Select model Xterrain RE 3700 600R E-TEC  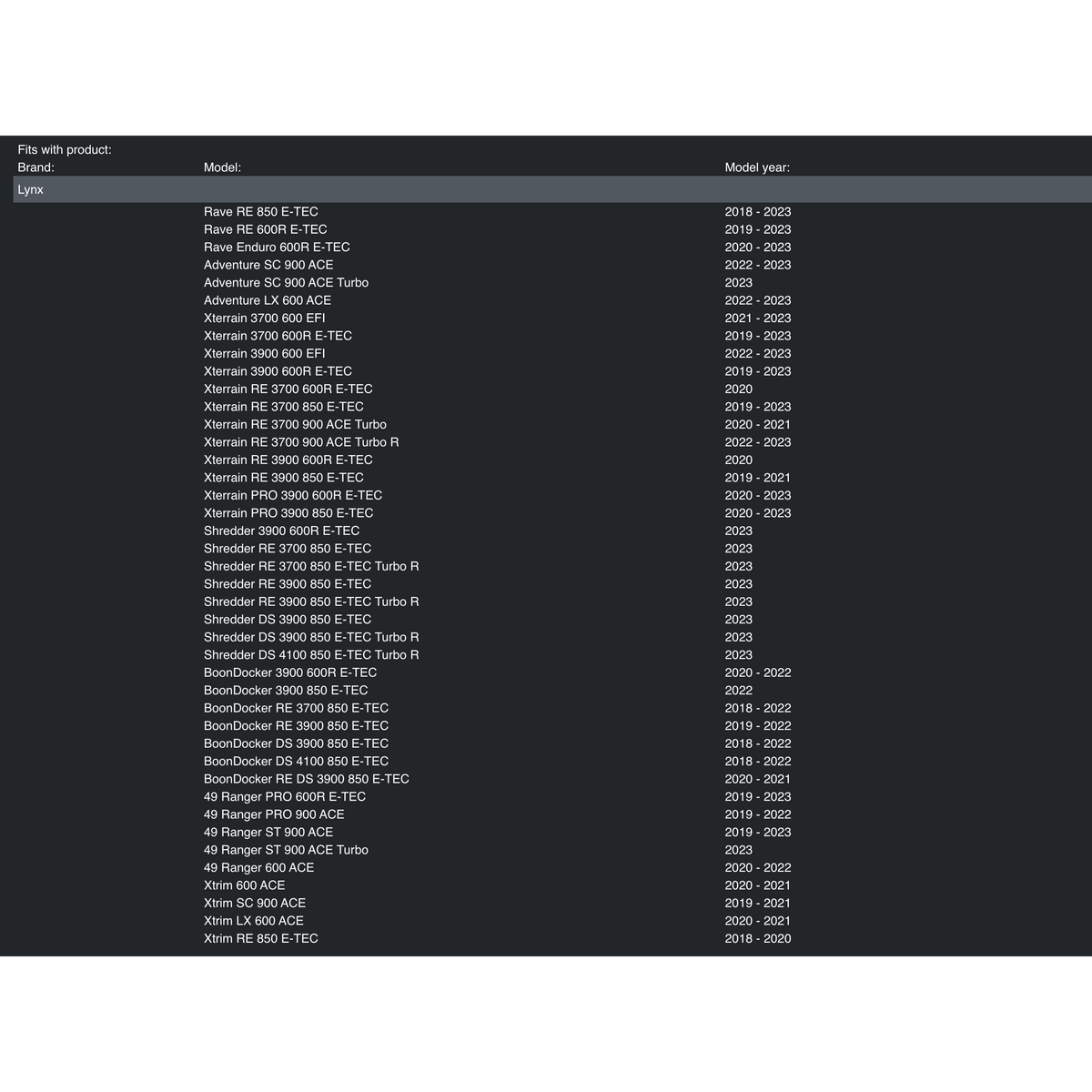click(x=288, y=389)
